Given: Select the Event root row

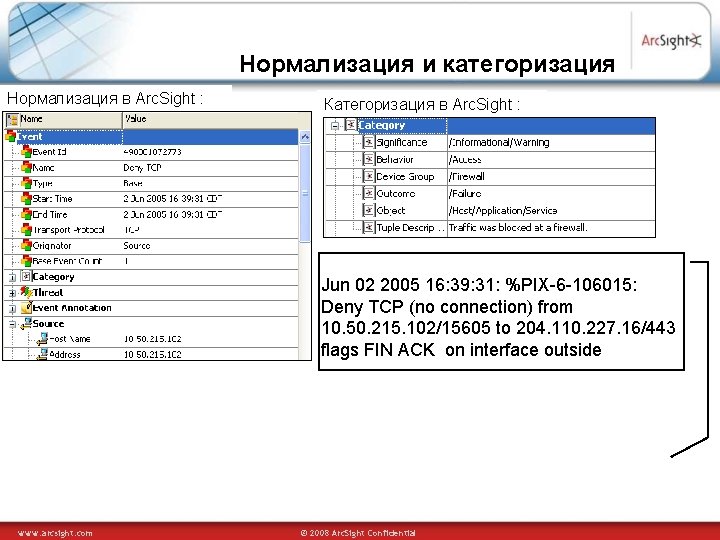Looking at the screenshot, I should [x=152, y=137].
